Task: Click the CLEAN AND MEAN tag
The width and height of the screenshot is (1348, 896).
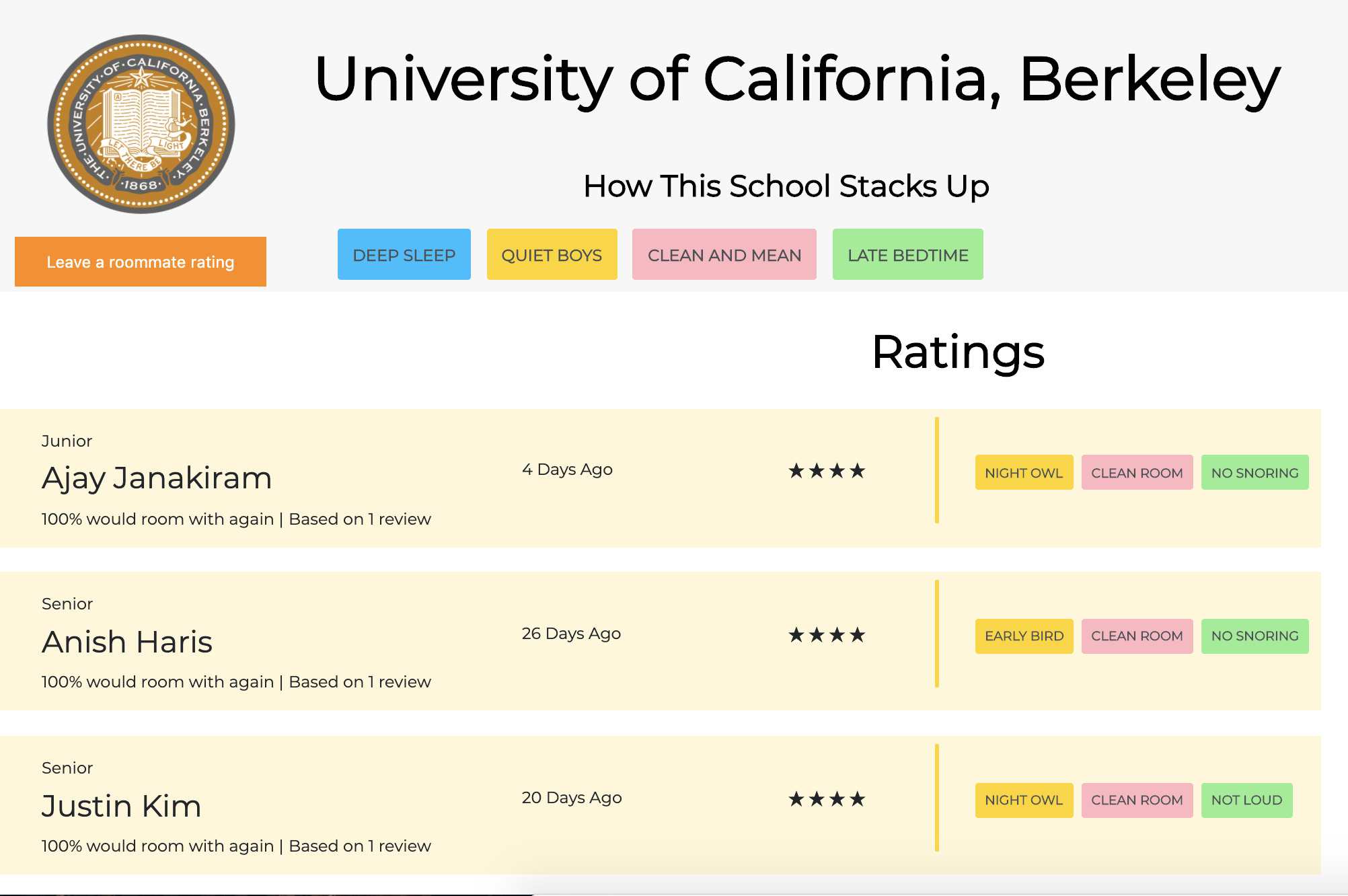Action: point(724,255)
